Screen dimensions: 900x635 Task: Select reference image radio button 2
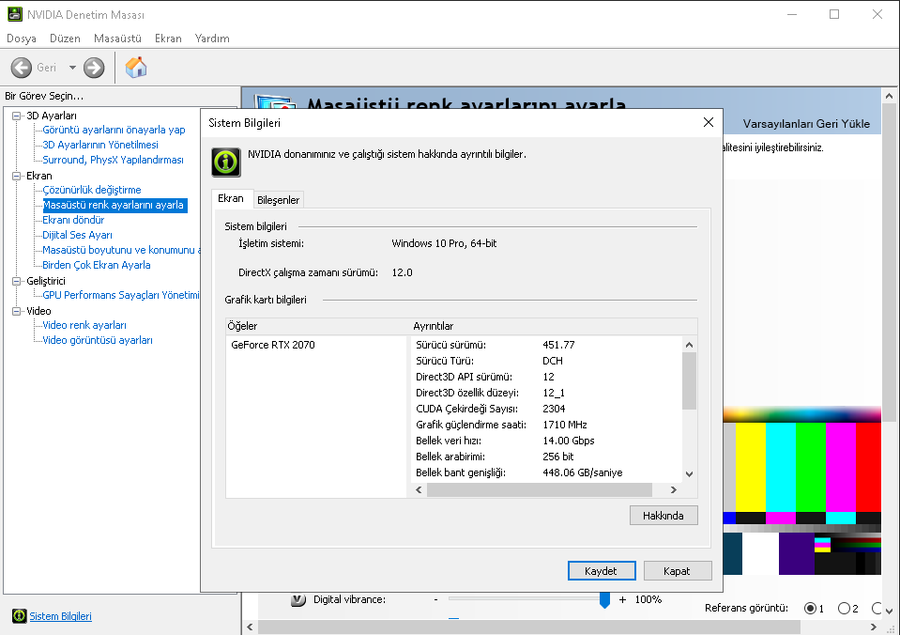[x=844, y=608]
